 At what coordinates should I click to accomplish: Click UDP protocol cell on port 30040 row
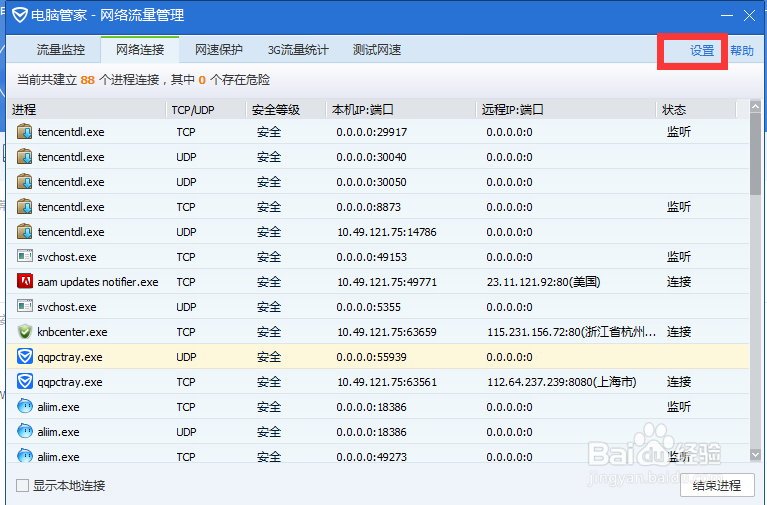(x=186, y=157)
